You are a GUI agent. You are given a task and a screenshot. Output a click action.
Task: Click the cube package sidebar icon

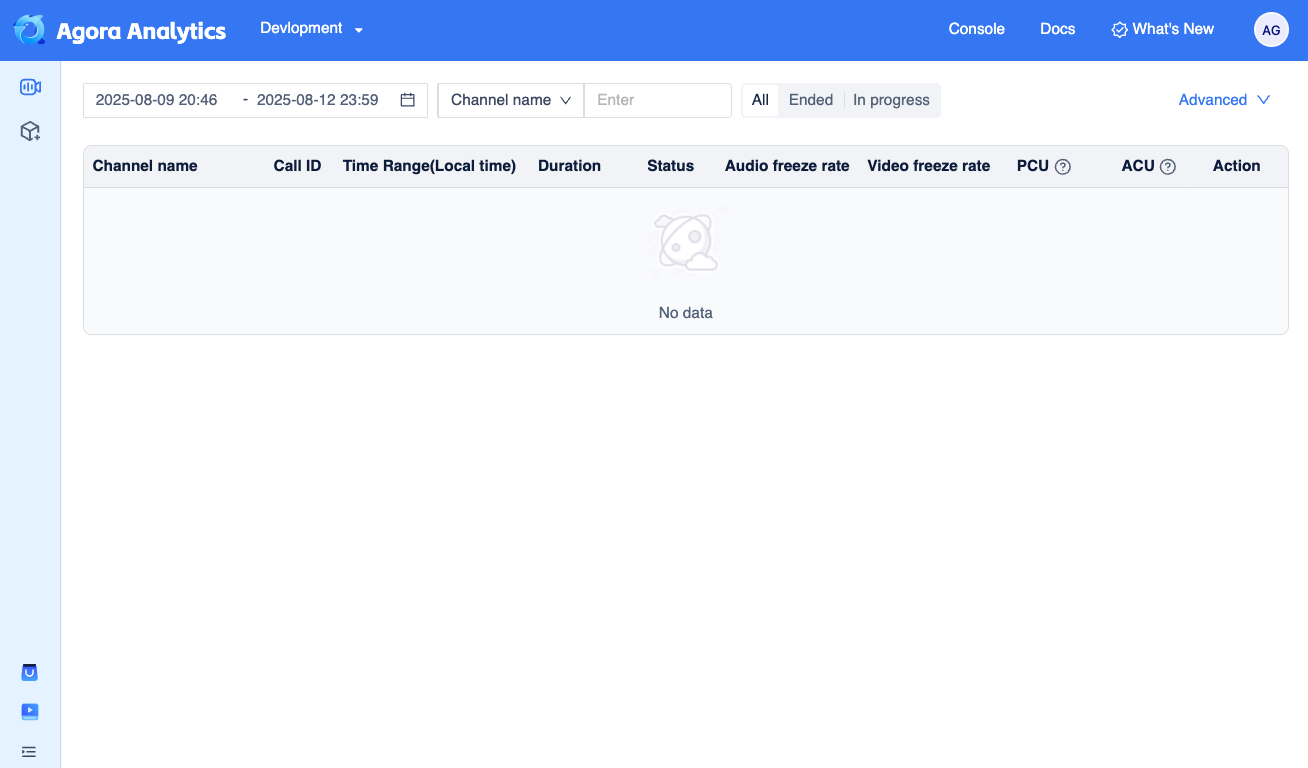tap(30, 131)
